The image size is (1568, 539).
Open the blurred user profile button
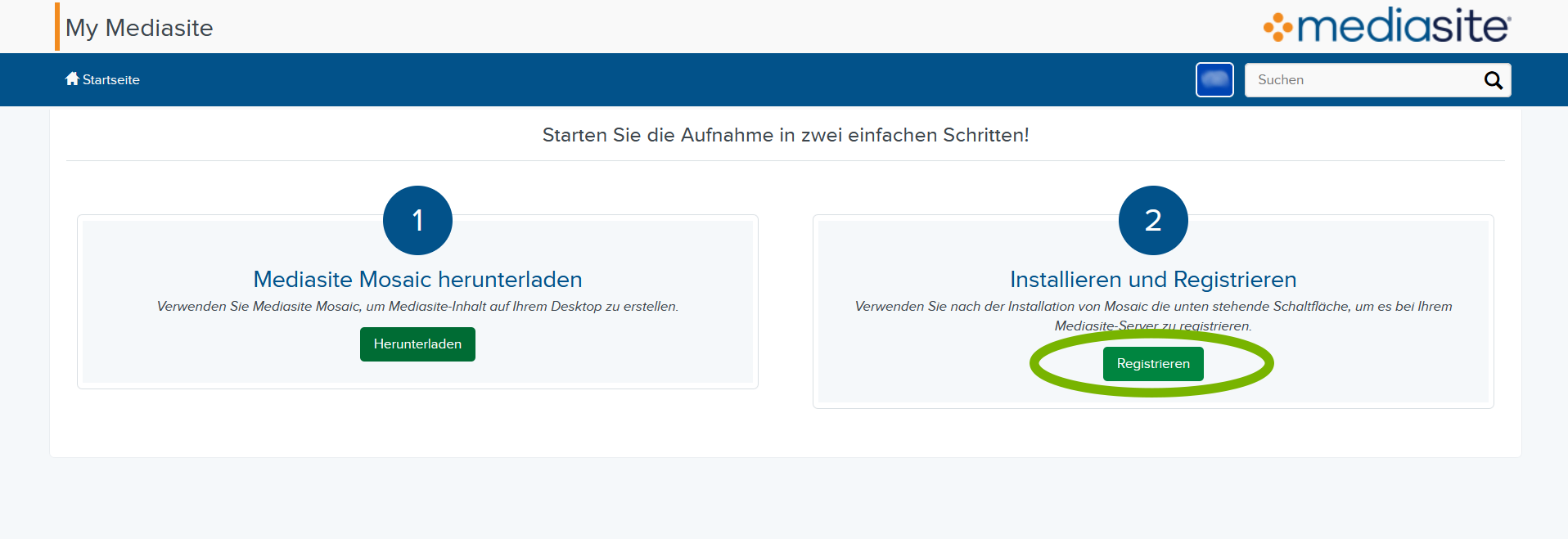pyautogui.click(x=1214, y=80)
